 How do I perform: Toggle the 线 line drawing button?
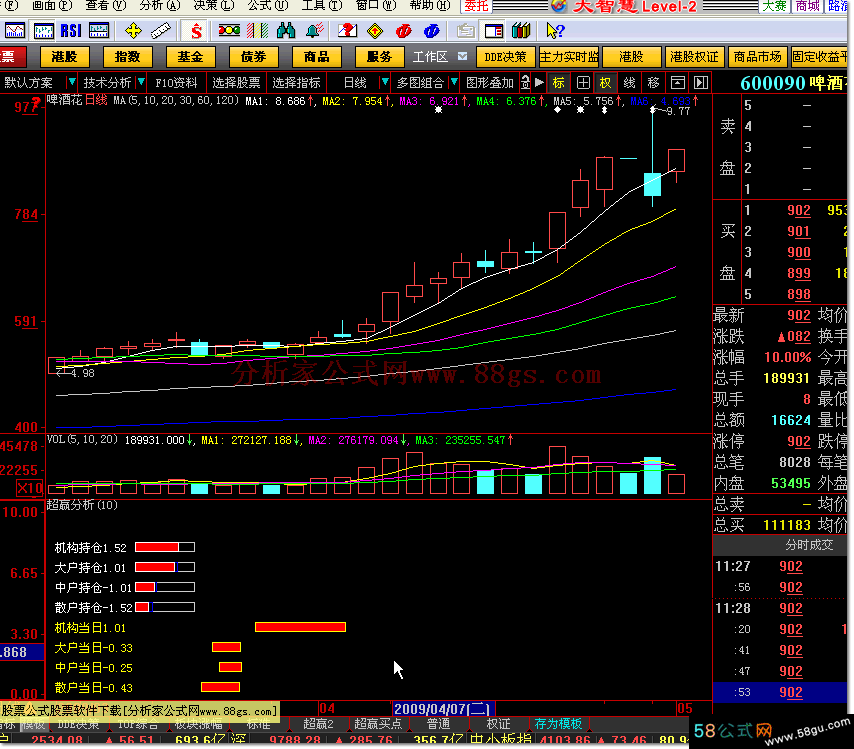pyautogui.click(x=630, y=83)
